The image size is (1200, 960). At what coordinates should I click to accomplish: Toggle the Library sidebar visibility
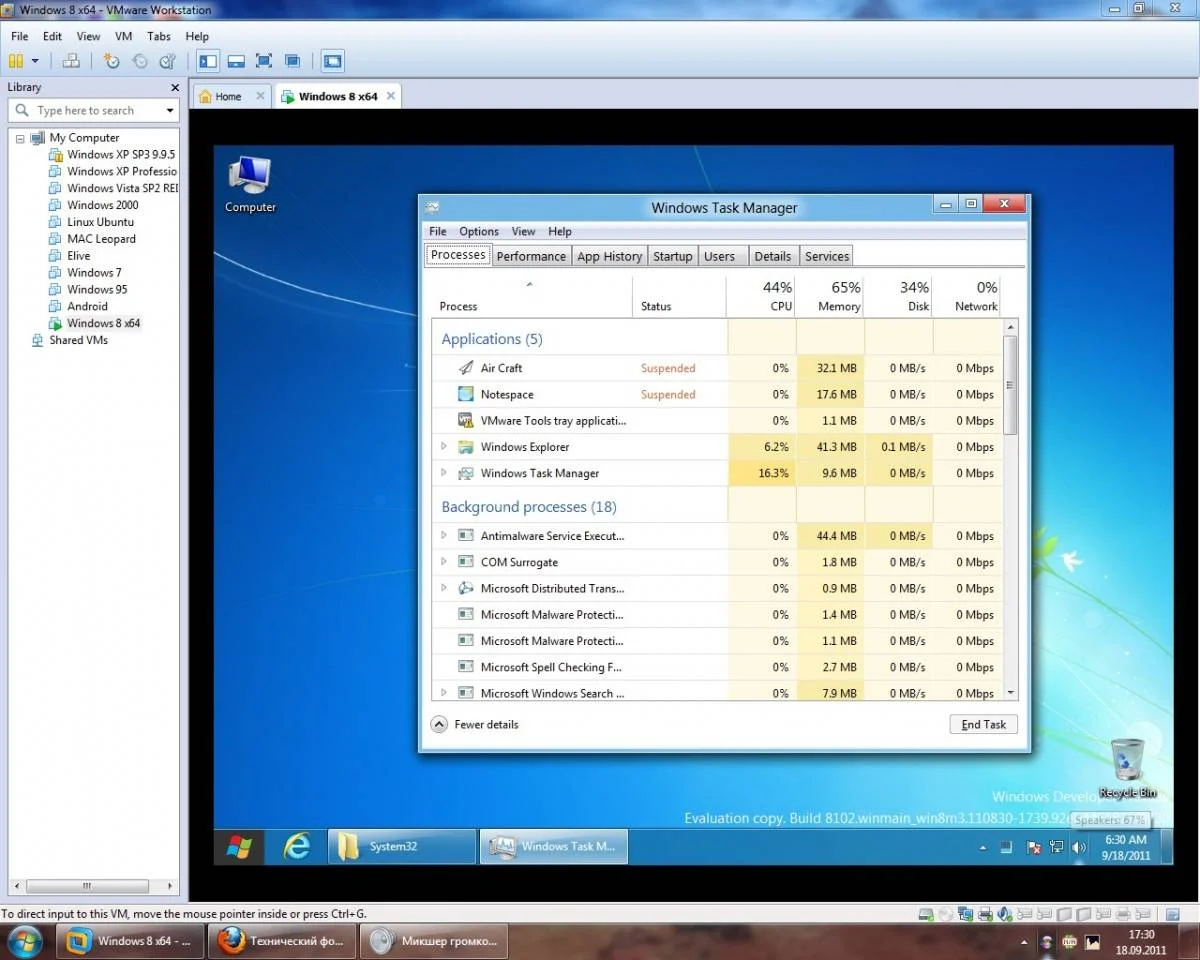208,61
